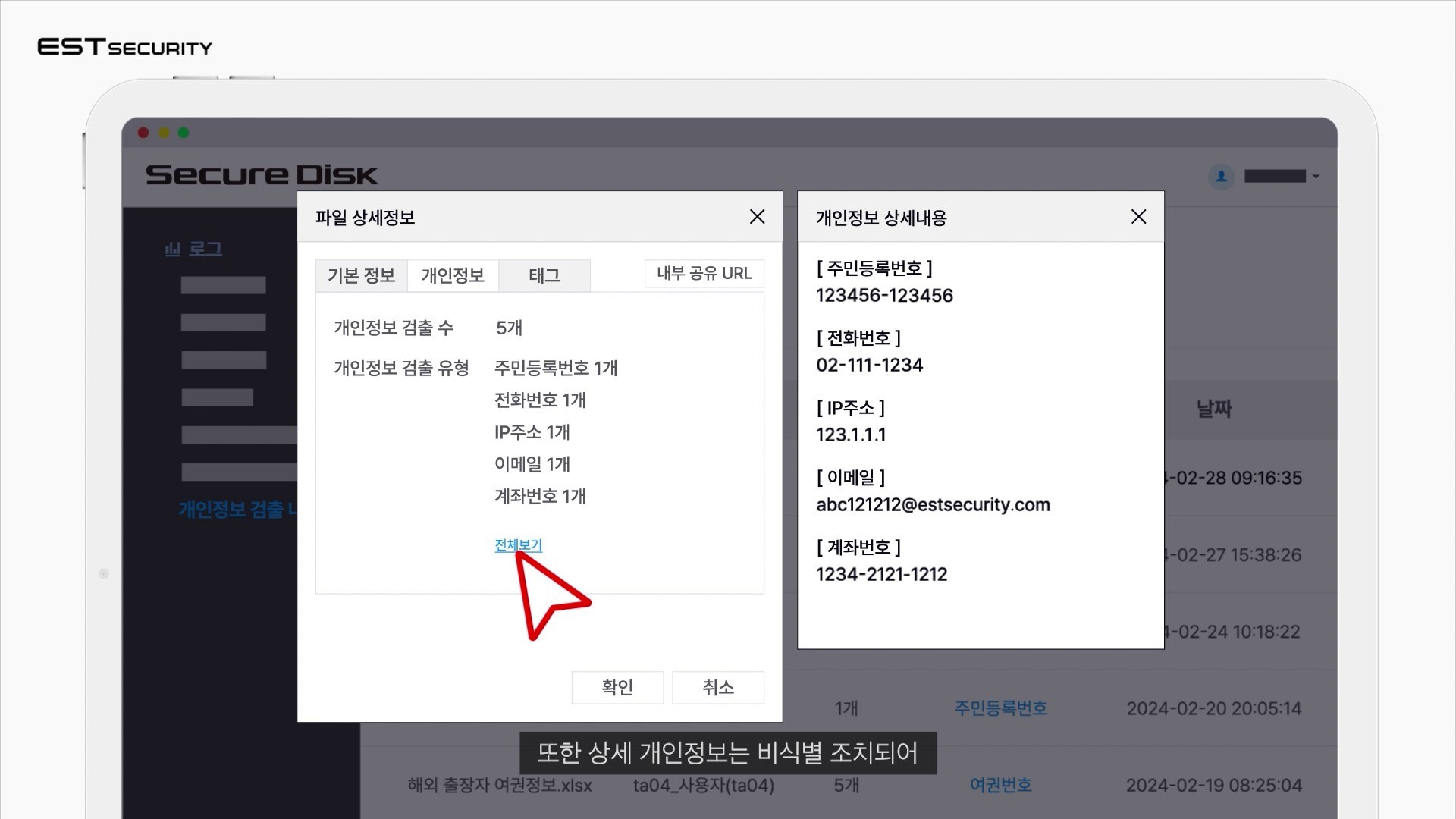1456x819 pixels.
Task: Click the user profile avatar icon
Action: tap(1221, 176)
